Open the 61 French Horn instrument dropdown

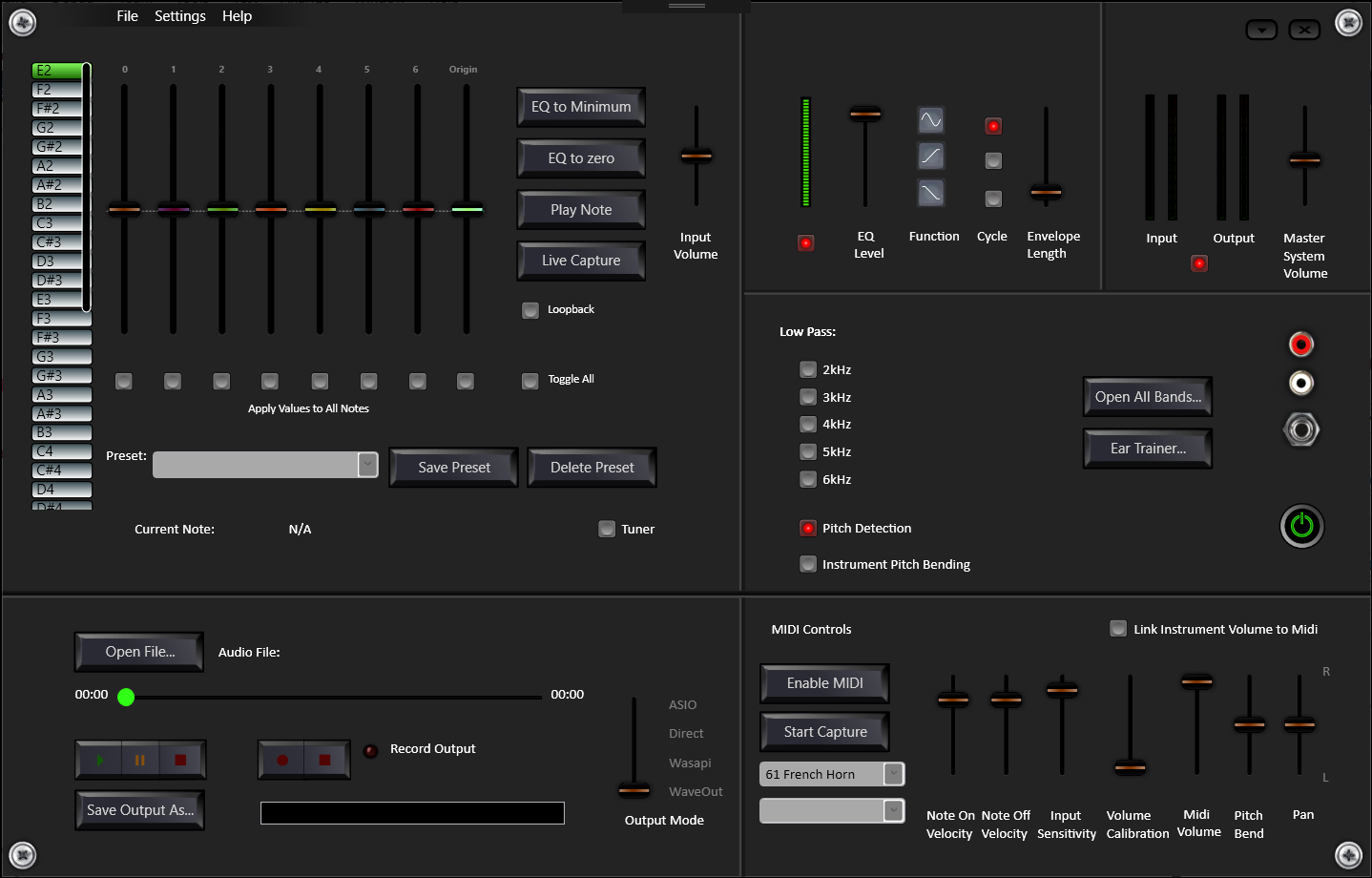(x=893, y=774)
